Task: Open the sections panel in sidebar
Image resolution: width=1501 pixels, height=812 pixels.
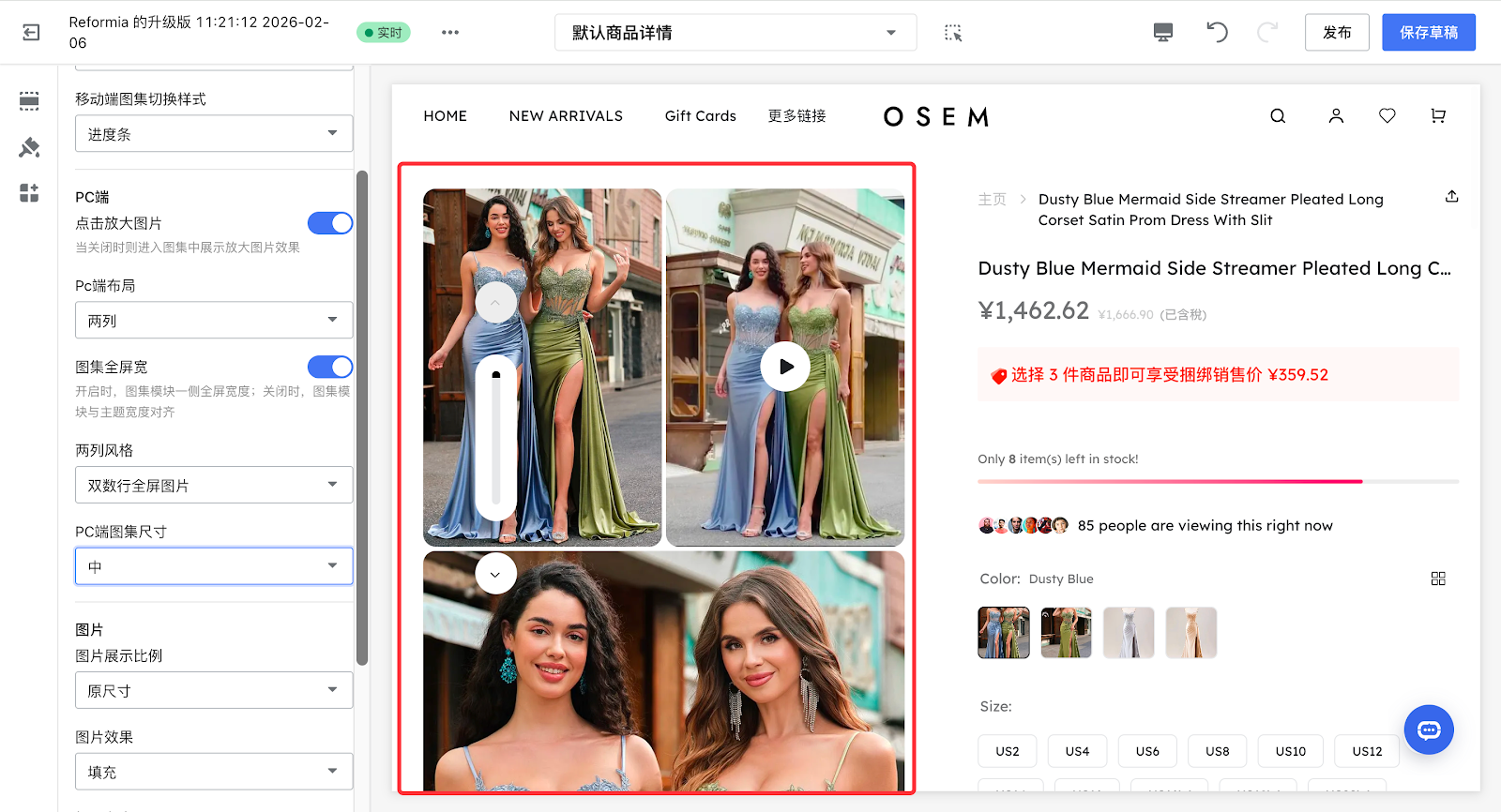Action: (29, 101)
